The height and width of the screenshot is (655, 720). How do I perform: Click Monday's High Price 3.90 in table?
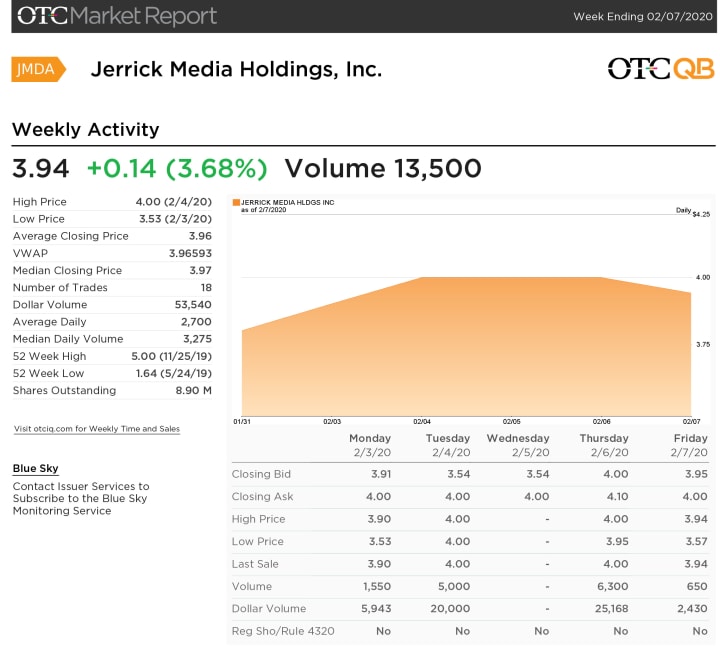[379, 519]
